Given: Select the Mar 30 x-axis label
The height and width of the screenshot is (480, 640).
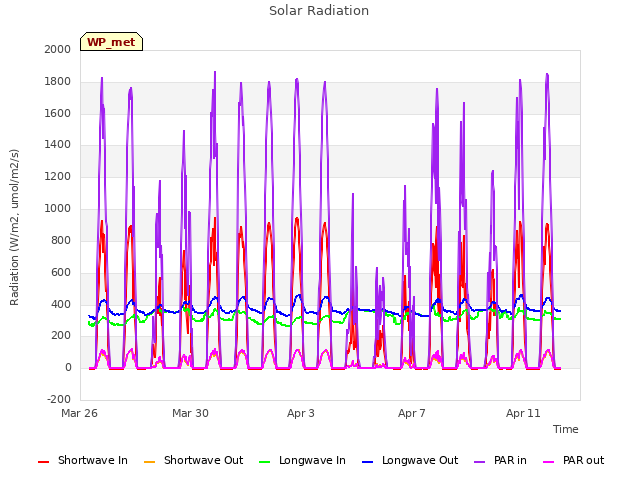Looking at the screenshot, I should (190, 413).
